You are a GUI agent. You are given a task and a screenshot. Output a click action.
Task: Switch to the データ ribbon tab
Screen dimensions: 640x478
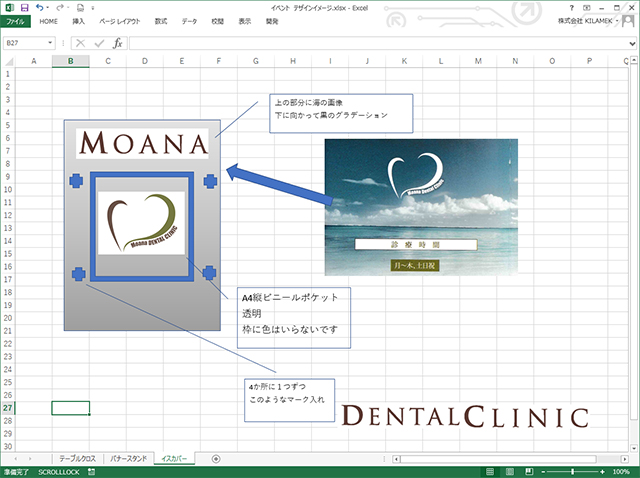point(189,21)
